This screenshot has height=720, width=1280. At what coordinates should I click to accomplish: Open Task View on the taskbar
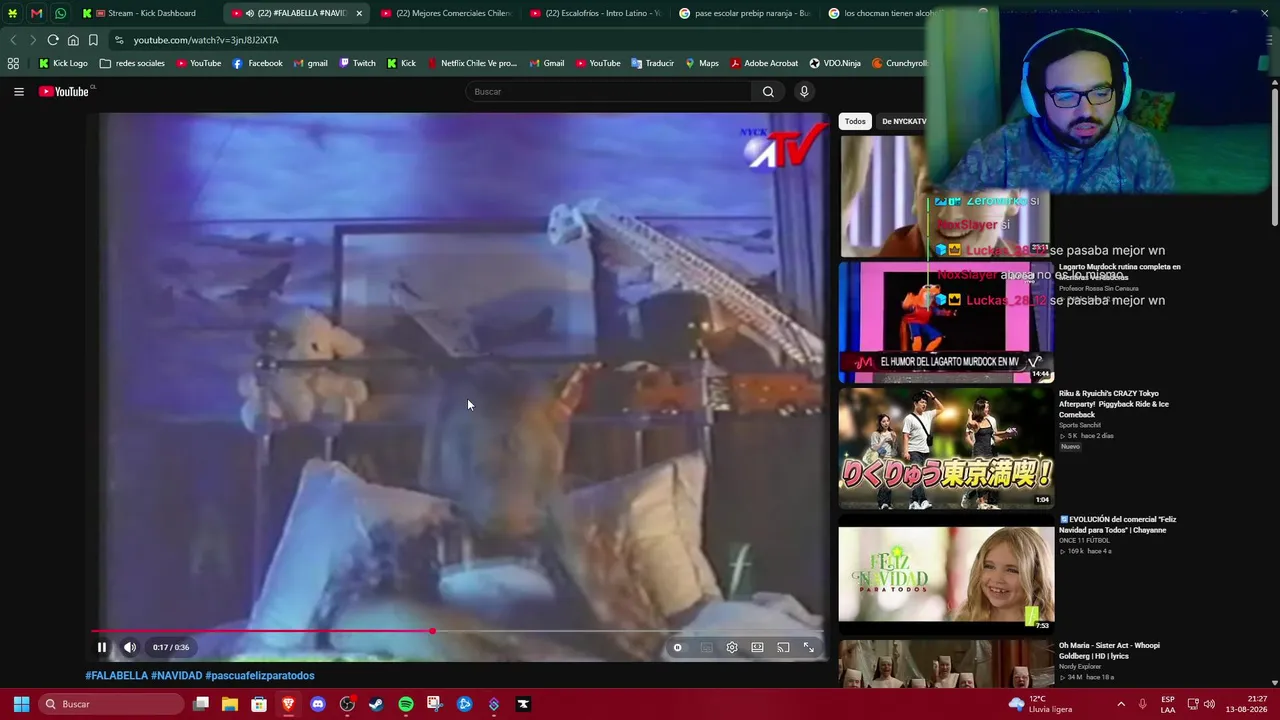pos(201,704)
